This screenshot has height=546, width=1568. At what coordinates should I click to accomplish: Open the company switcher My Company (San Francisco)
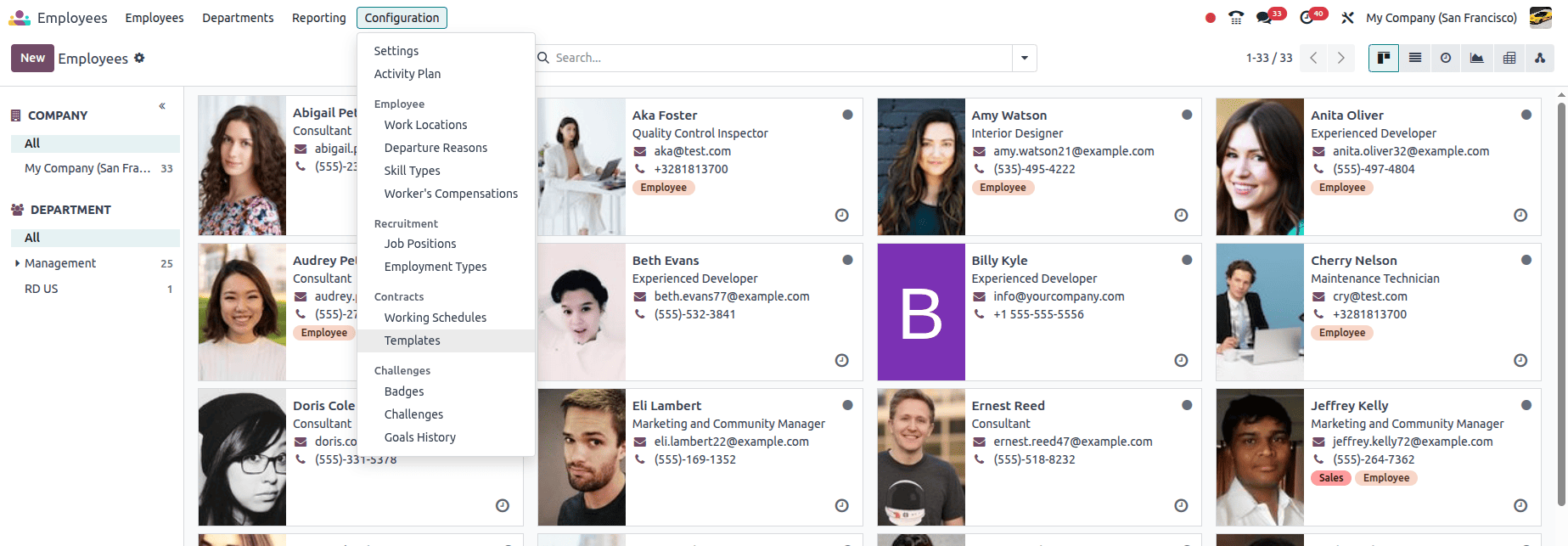pyautogui.click(x=1442, y=18)
